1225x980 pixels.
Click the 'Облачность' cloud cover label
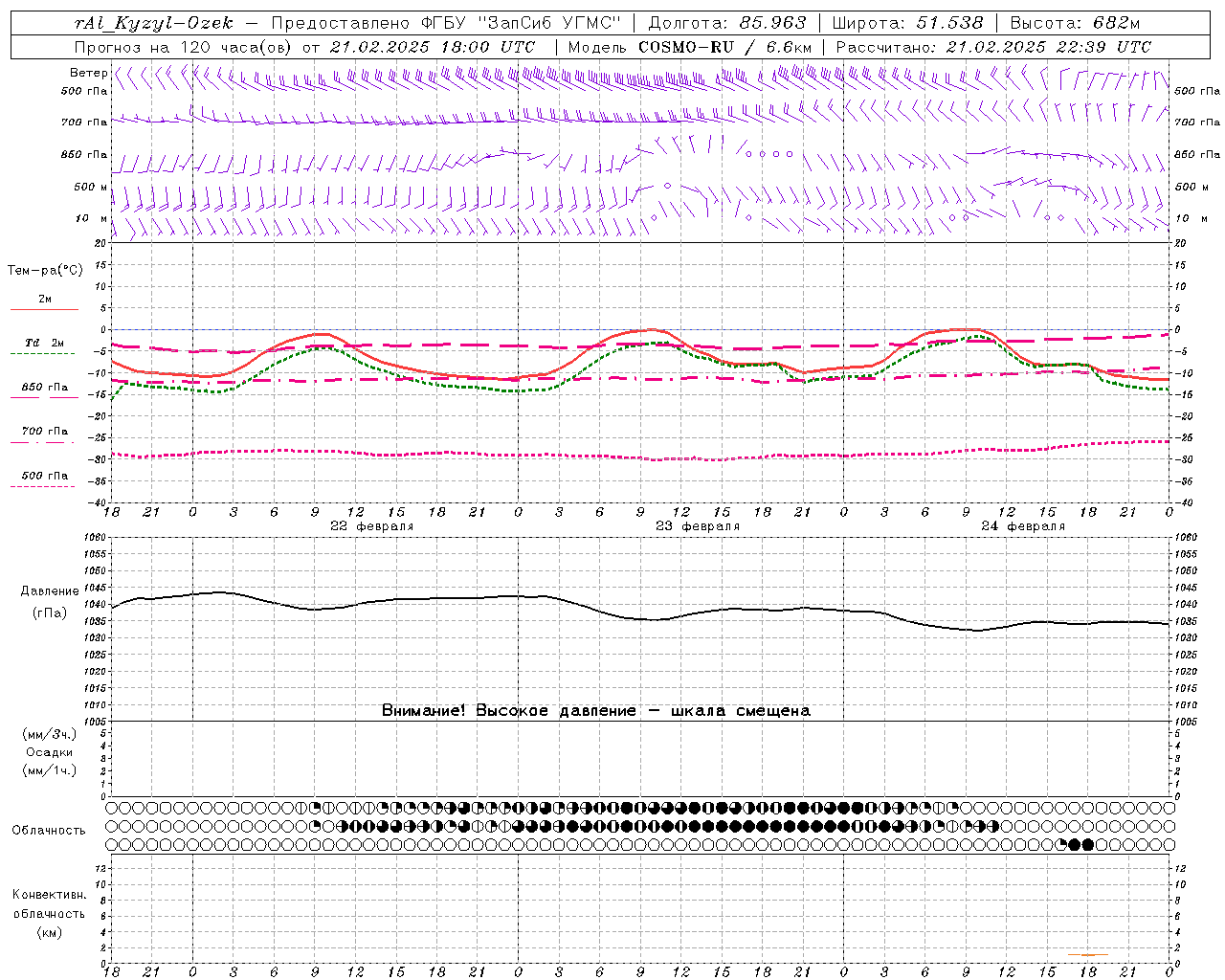point(49,831)
